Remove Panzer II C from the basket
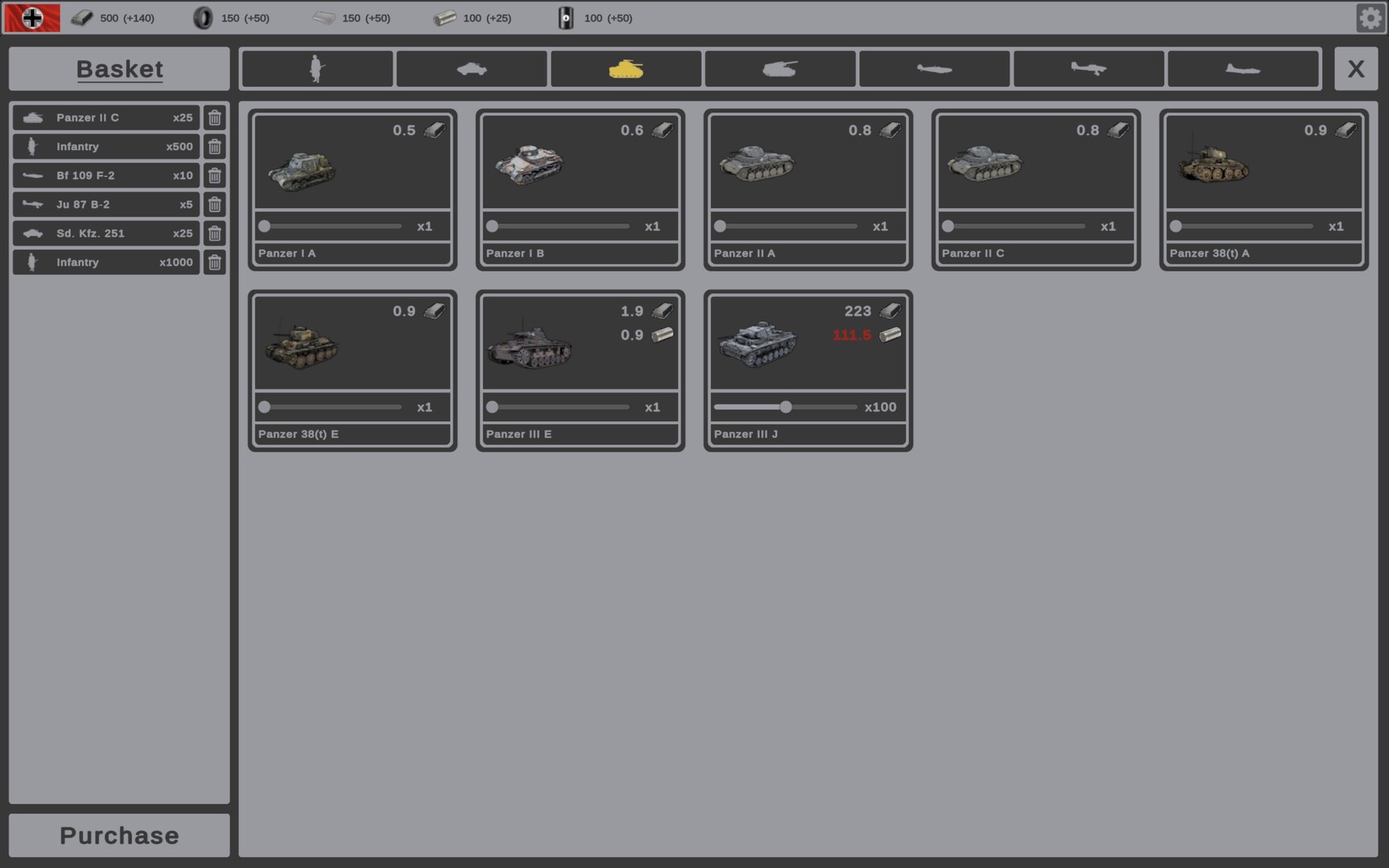1389x868 pixels. click(215, 117)
